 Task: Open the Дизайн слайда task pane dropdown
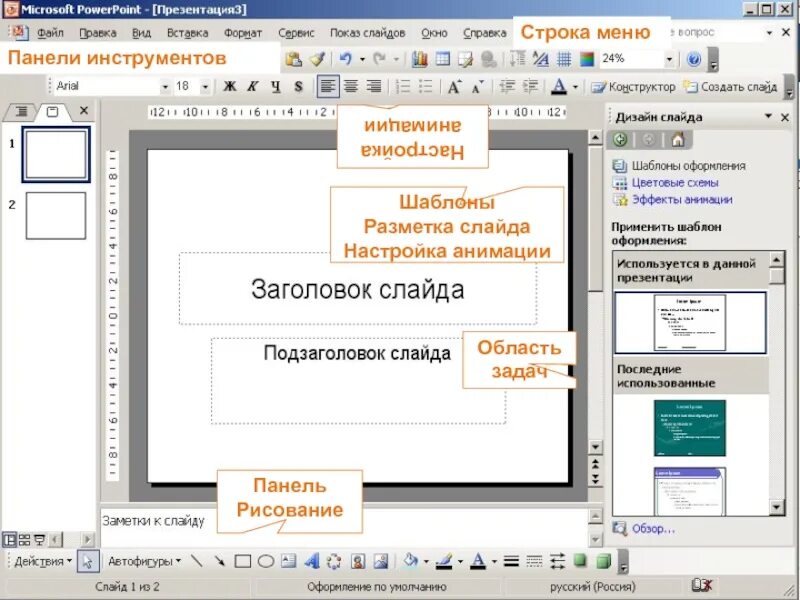coord(768,117)
